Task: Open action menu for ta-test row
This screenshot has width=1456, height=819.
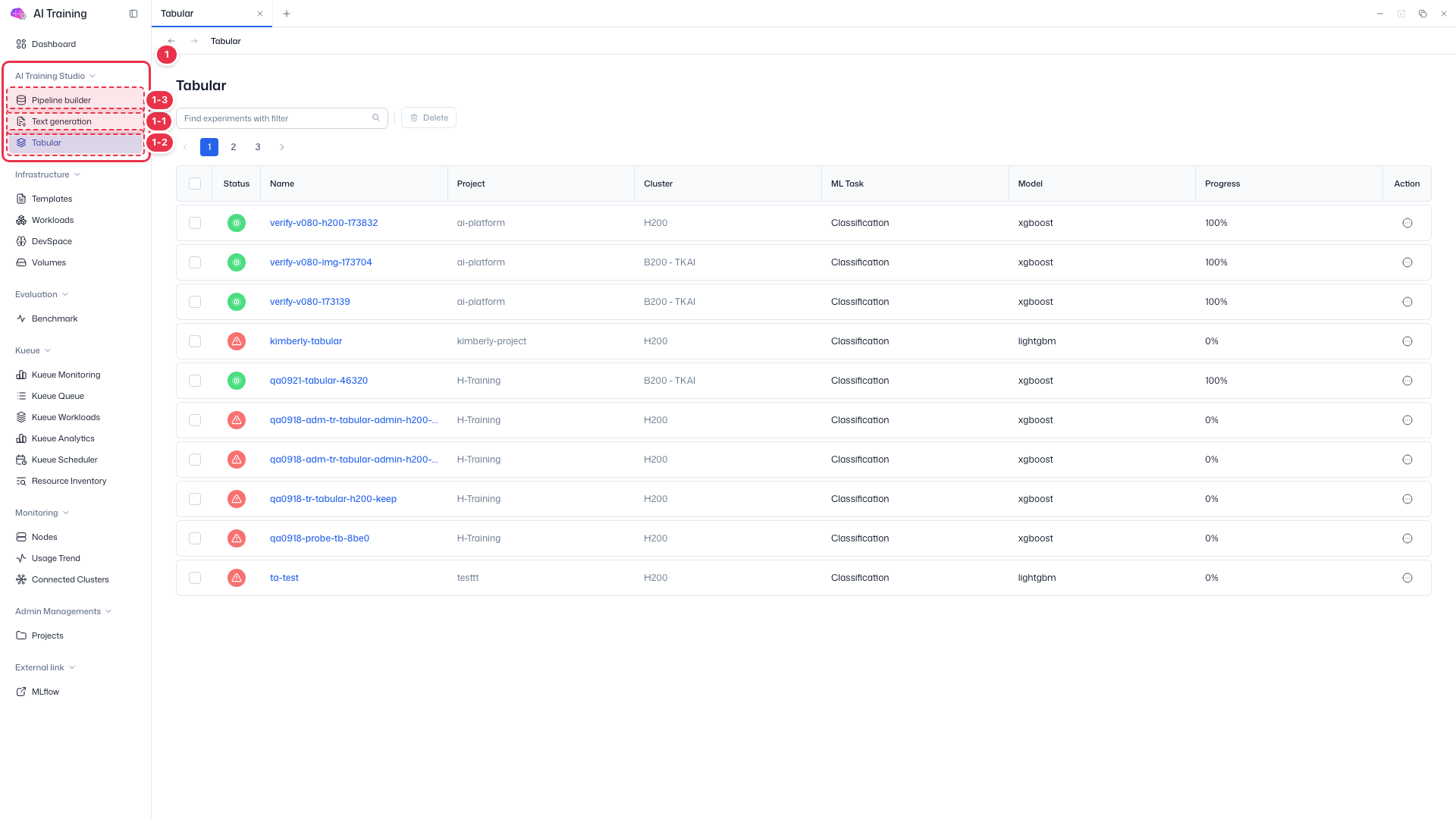Action: click(x=1407, y=578)
